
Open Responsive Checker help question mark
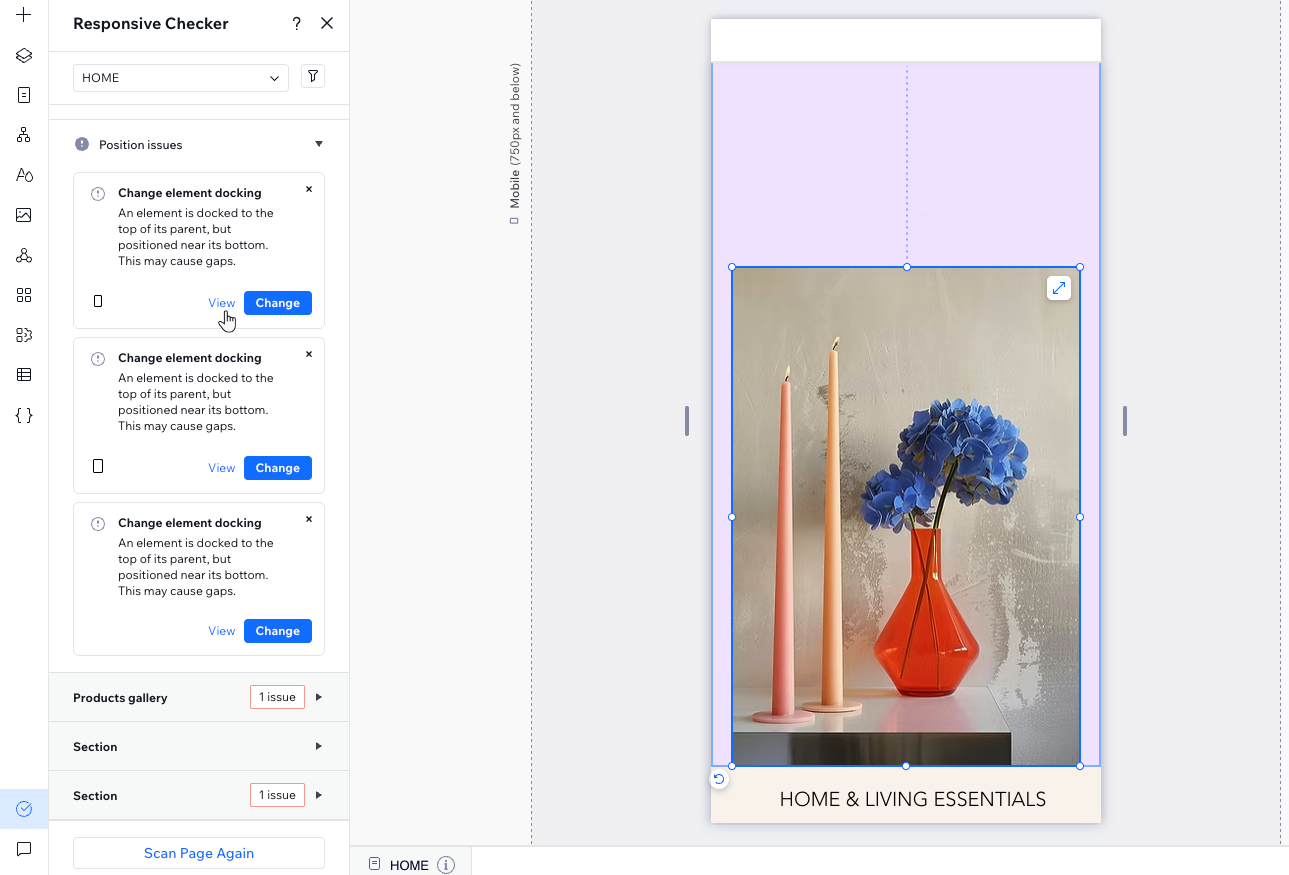[297, 24]
